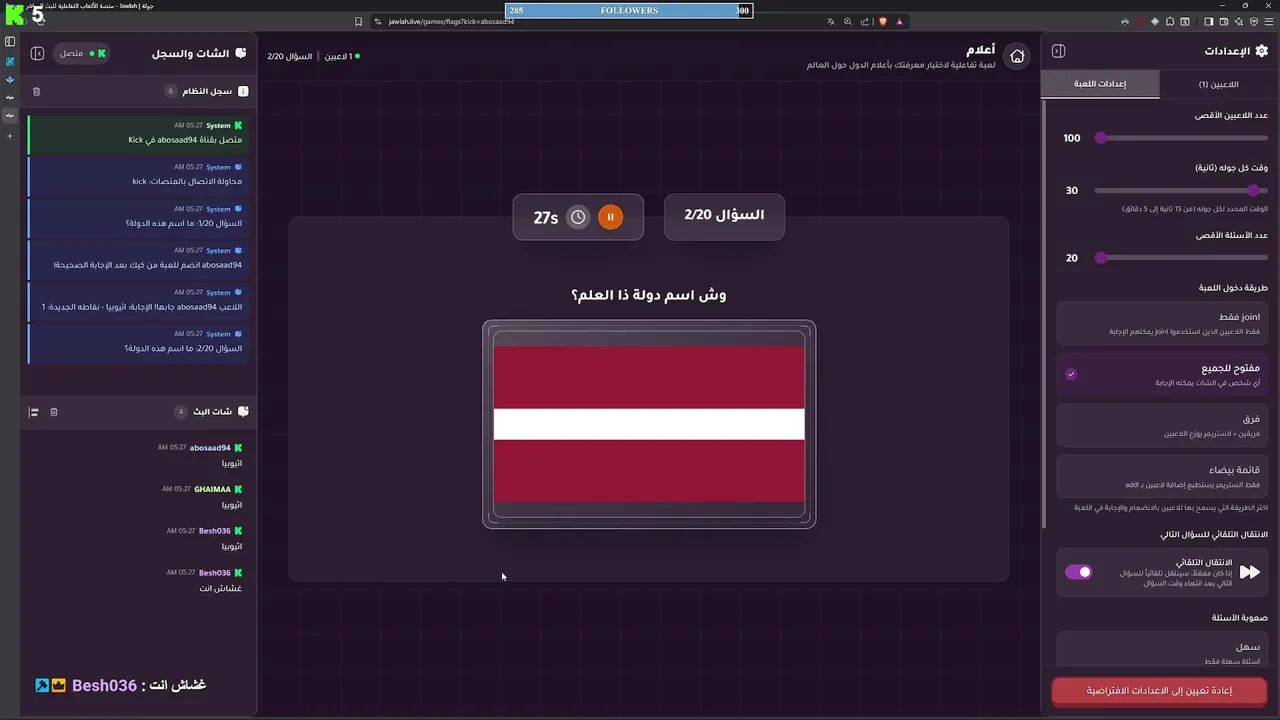The width and height of the screenshot is (1280, 720).
Task: Adjust the max players slider (100)
Action: click(1181, 138)
